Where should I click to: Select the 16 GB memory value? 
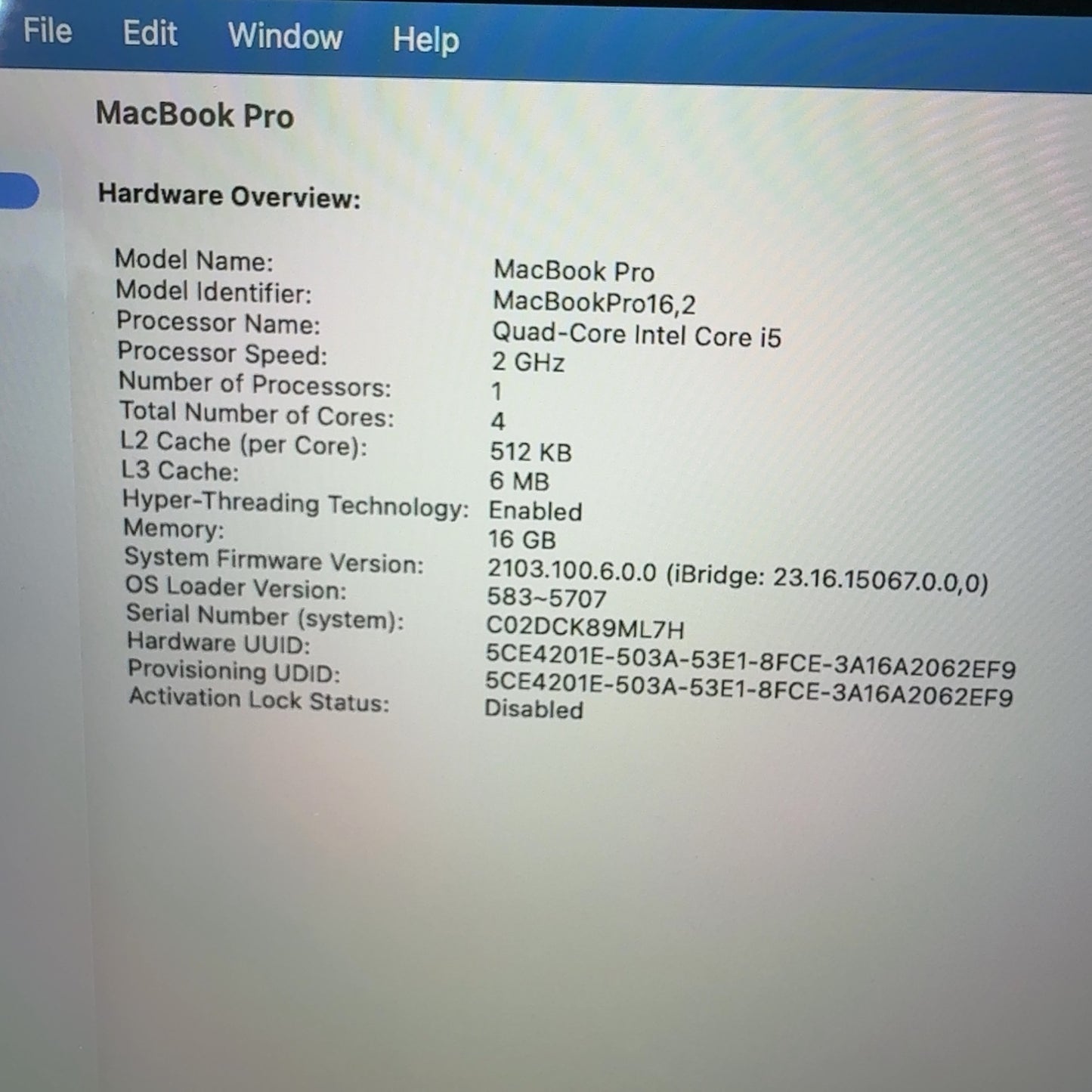(x=521, y=540)
